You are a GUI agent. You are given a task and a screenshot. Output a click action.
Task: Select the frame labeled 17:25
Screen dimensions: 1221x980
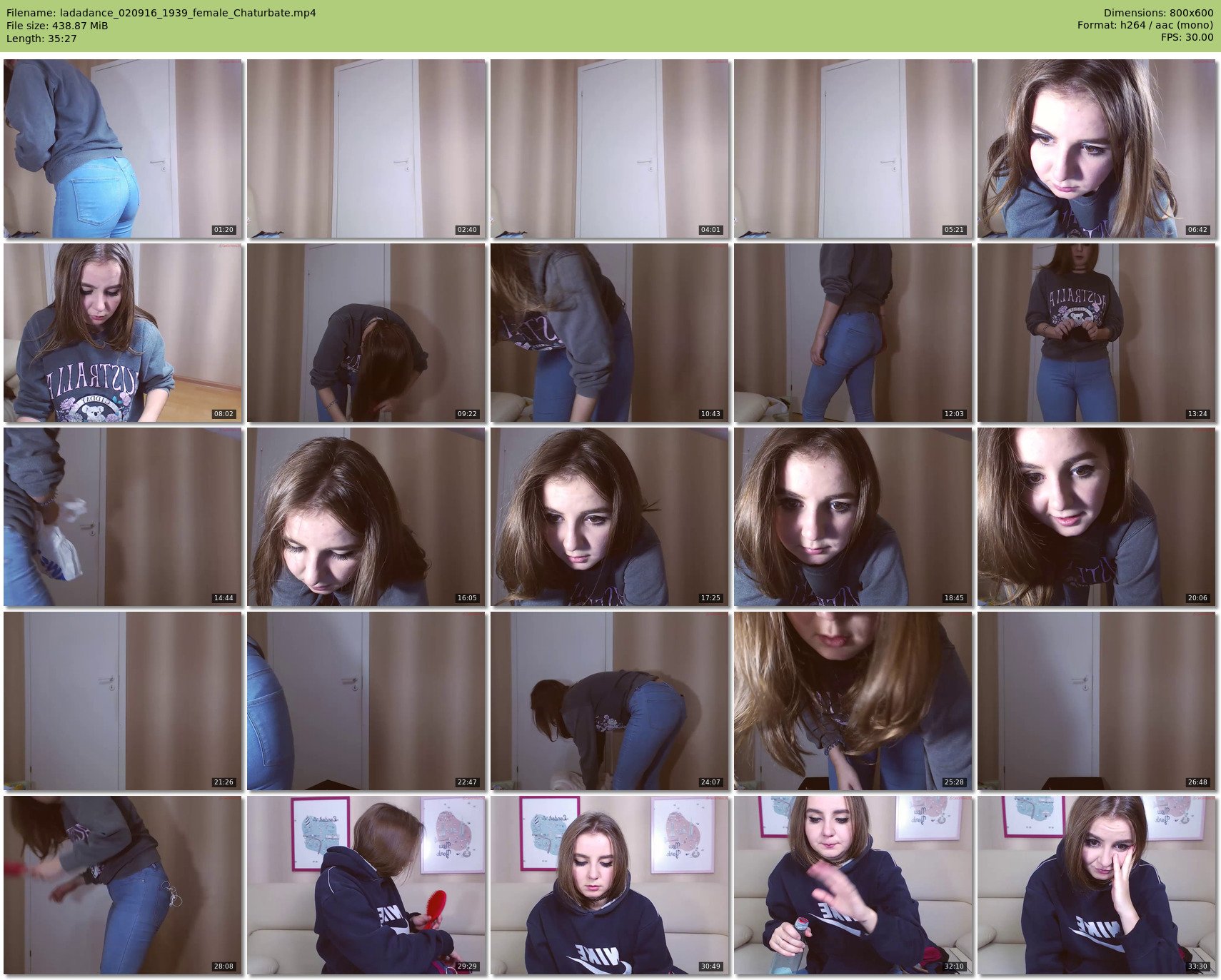[x=609, y=517]
